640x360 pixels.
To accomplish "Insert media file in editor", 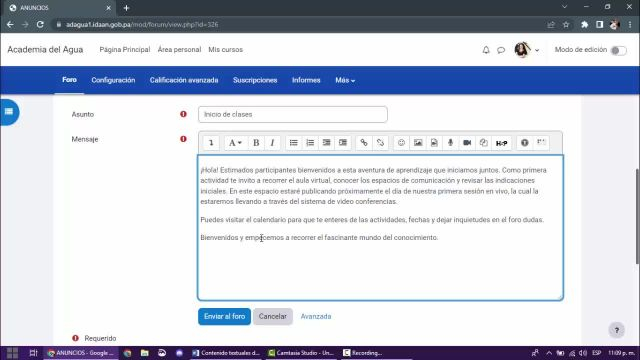I will point(434,143).
